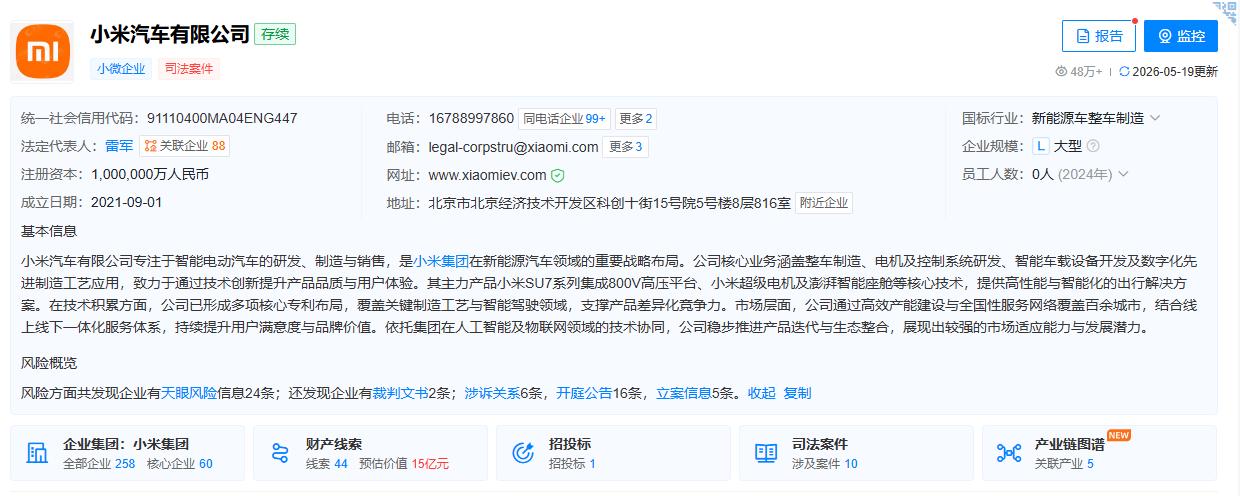This screenshot has width=1240, height=496.
Task: Click the company title 小米汽车有限公司
Action: 170,35
